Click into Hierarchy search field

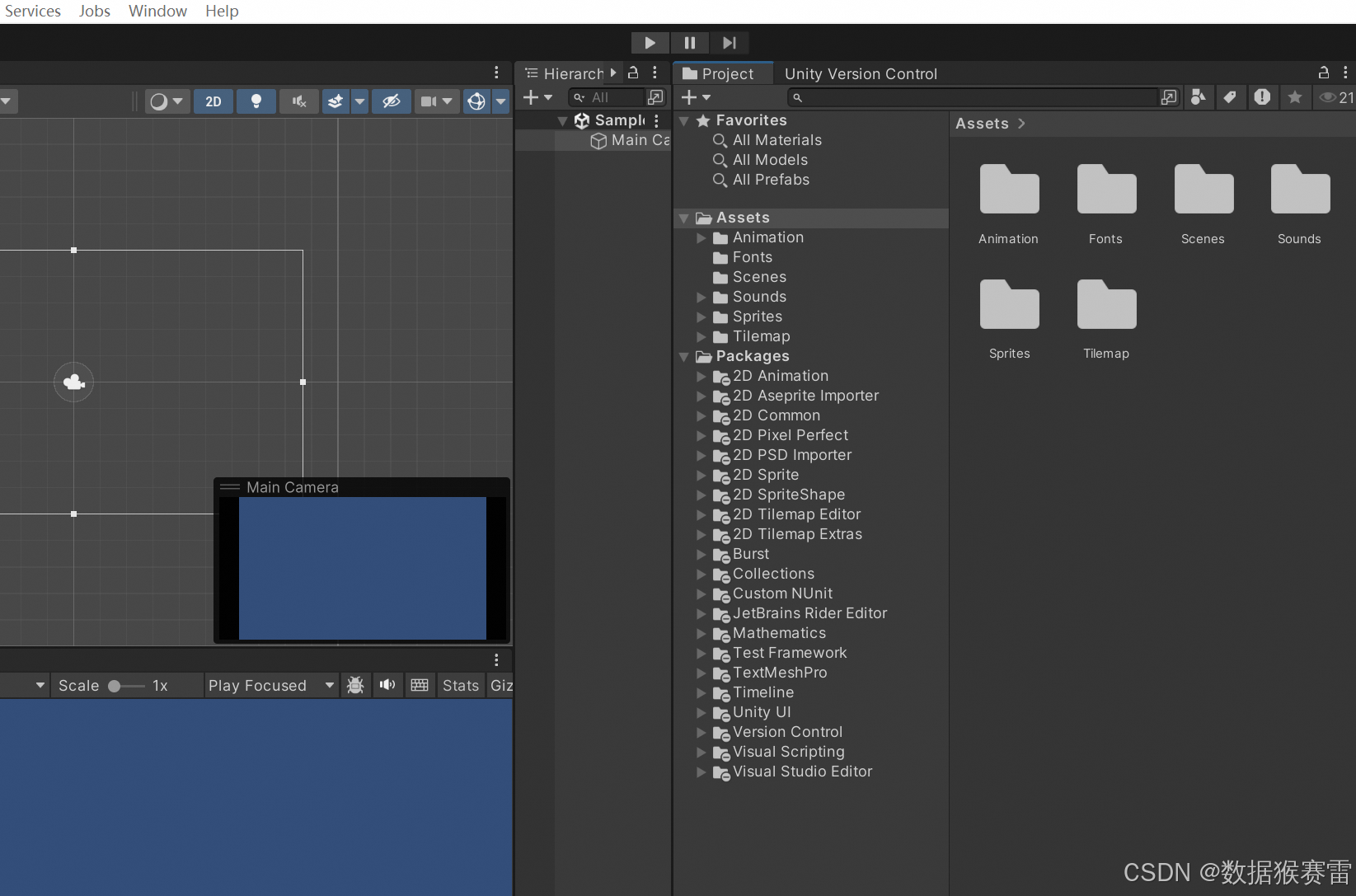[606, 97]
